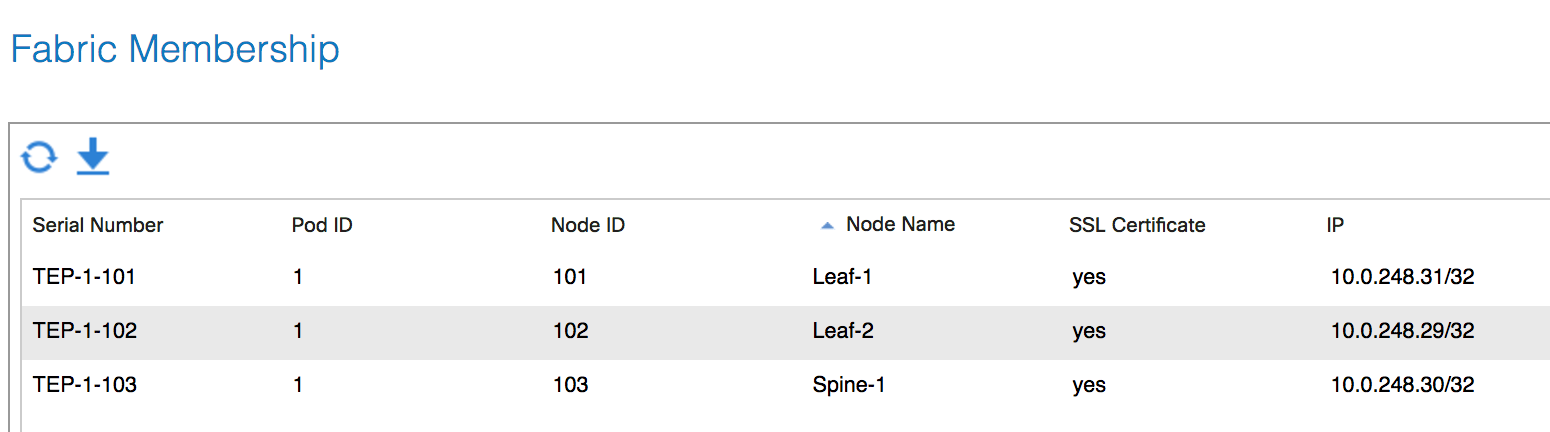Click the Fabric Membership page title
The height and width of the screenshot is (432, 1550).
pos(175,49)
